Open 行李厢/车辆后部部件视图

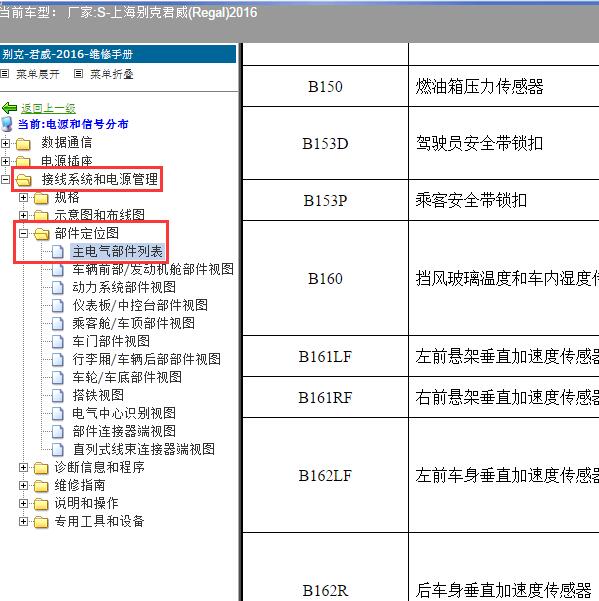[x=146, y=359]
